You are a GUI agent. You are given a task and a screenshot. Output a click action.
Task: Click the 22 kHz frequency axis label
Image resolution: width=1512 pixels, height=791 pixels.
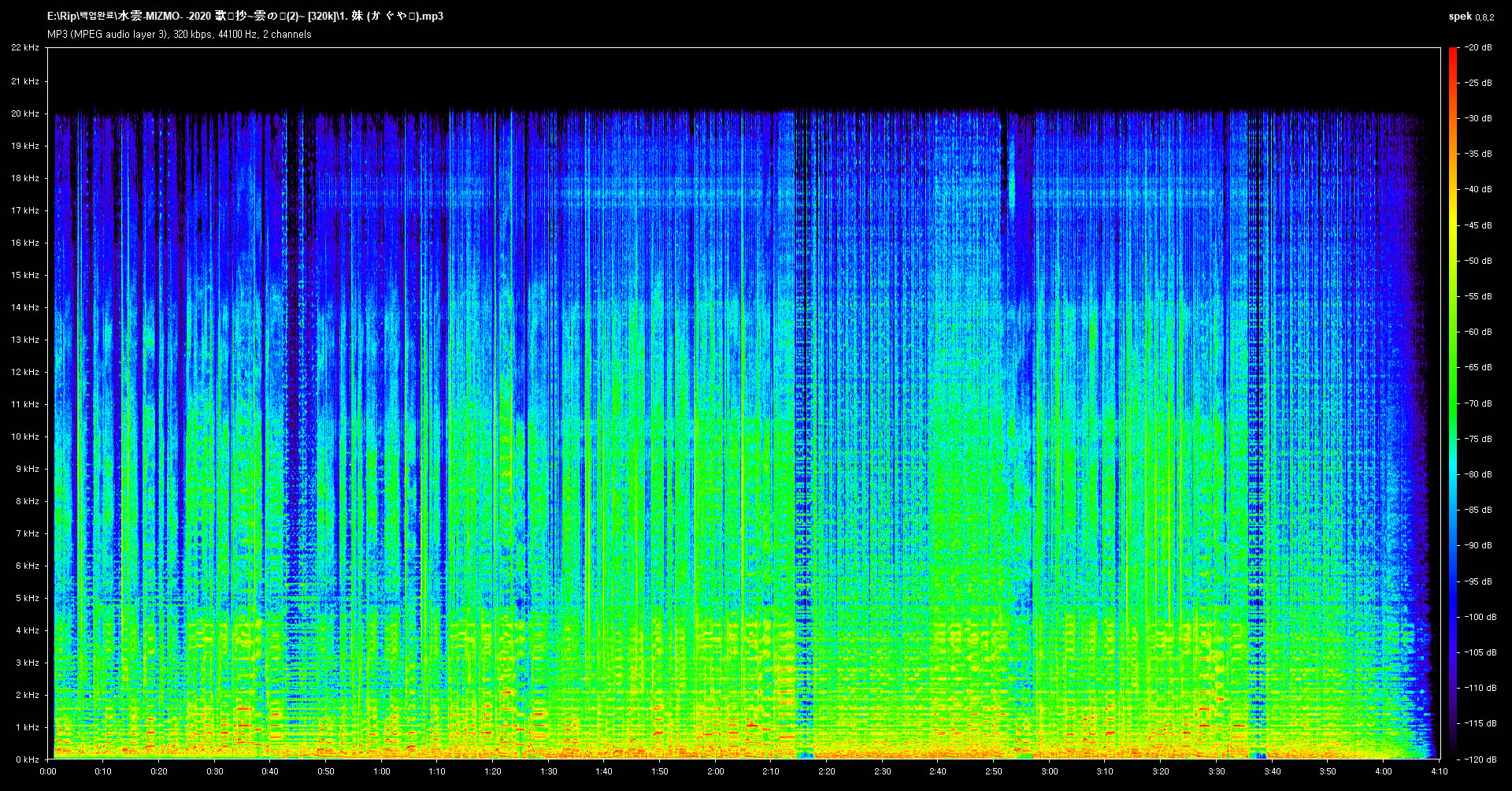point(25,48)
